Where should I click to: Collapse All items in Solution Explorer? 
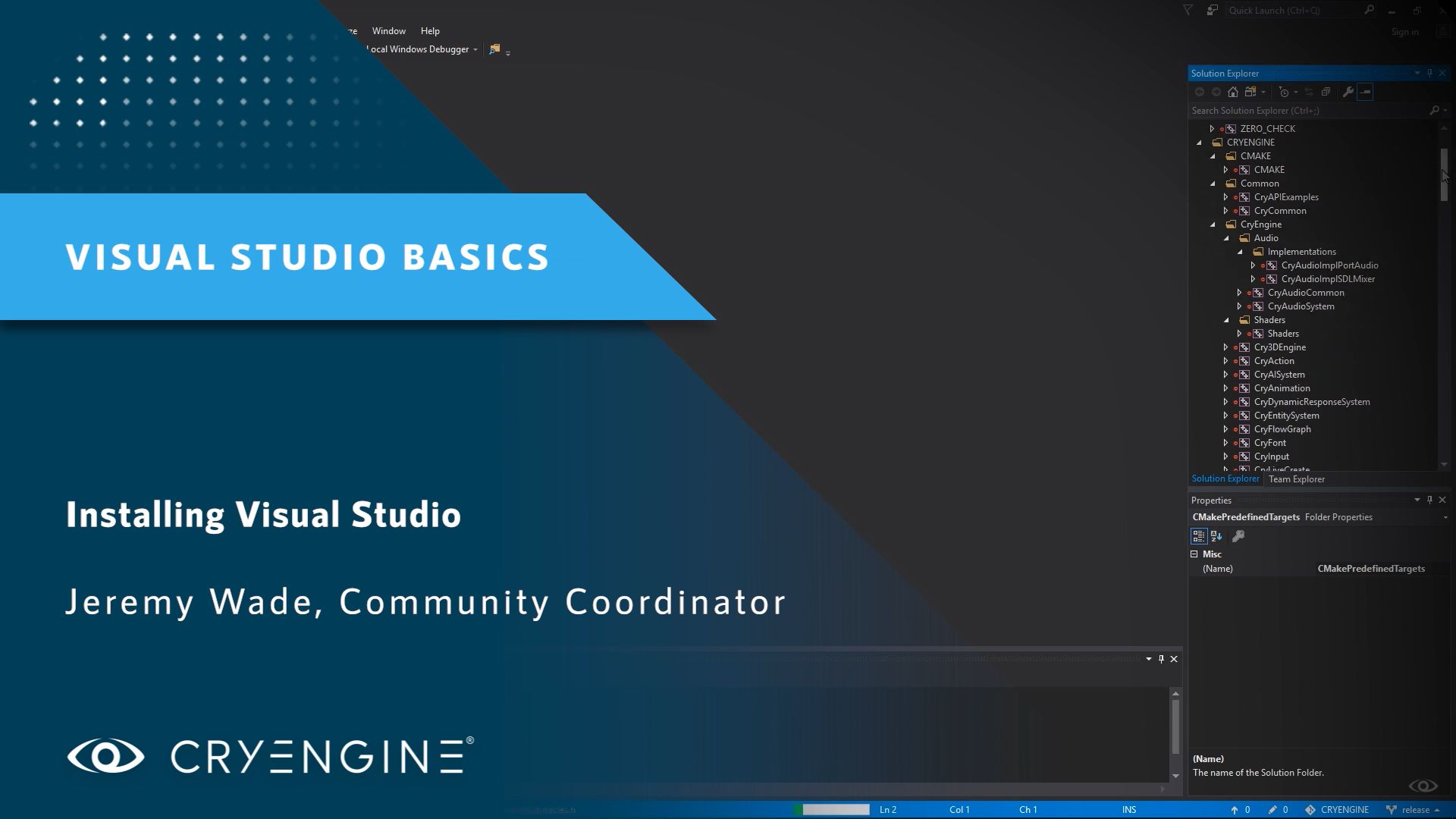1326,92
